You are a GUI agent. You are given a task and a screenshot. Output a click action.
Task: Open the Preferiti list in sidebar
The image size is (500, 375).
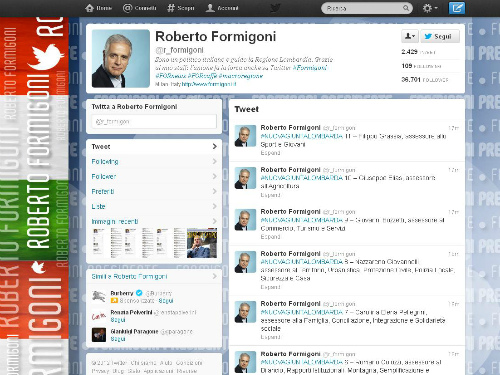tap(154, 192)
